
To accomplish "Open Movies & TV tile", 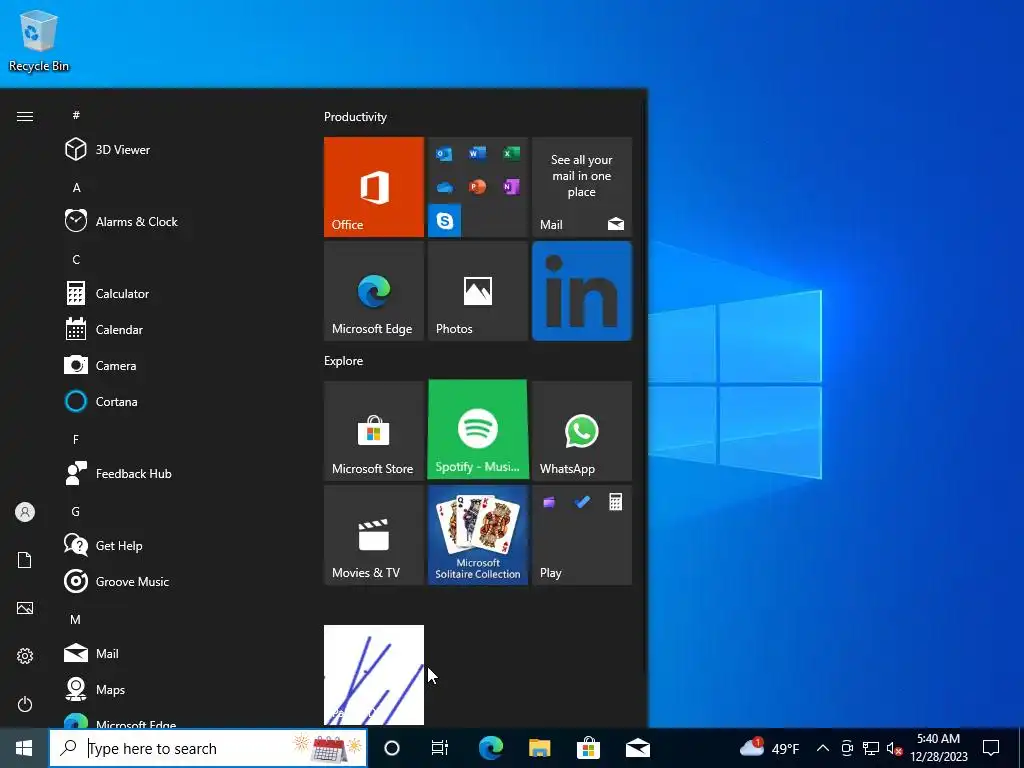I will coord(374,535).
